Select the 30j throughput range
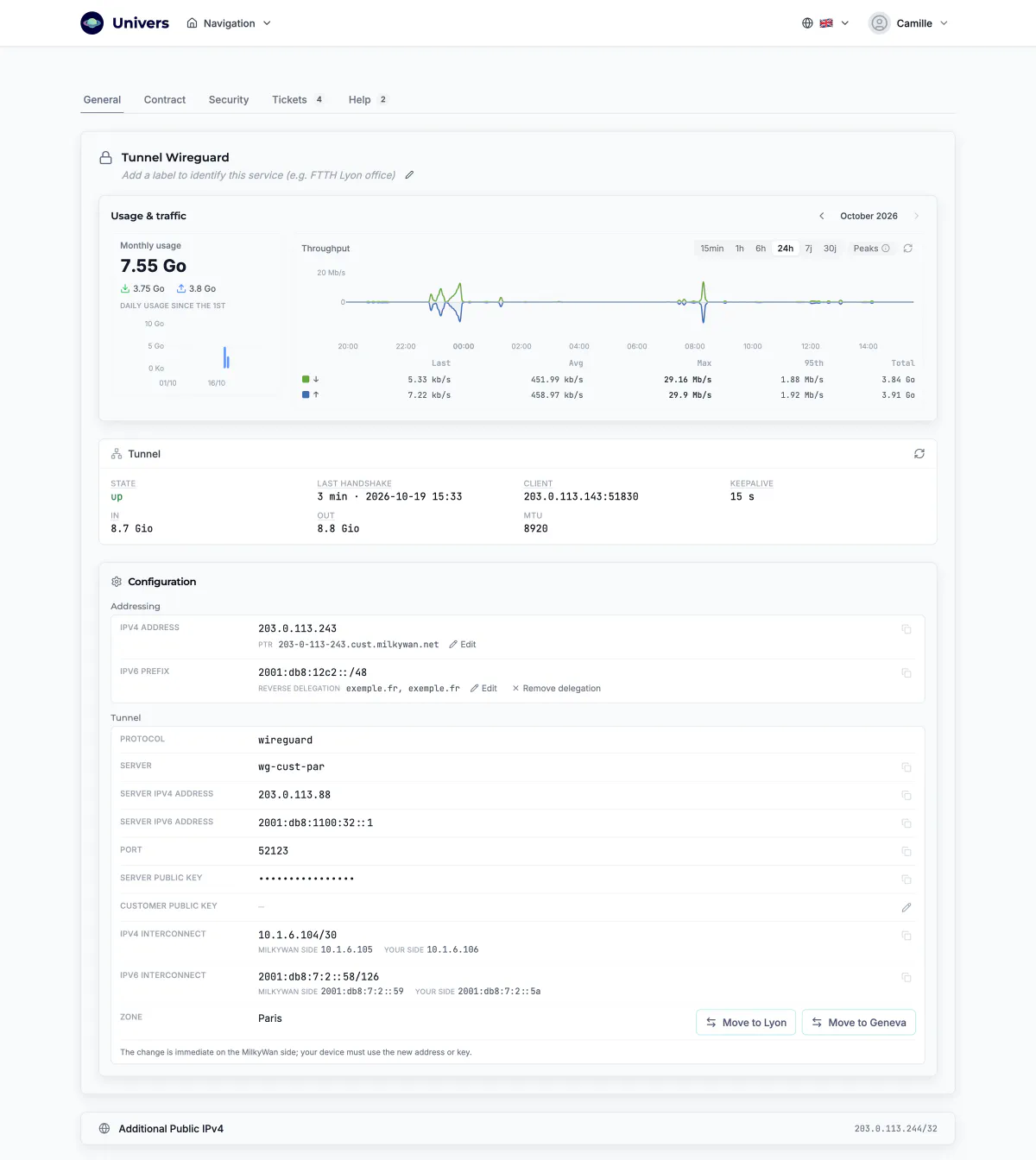The width and height of the screenshot is (1036, 1160). [830, 249]
